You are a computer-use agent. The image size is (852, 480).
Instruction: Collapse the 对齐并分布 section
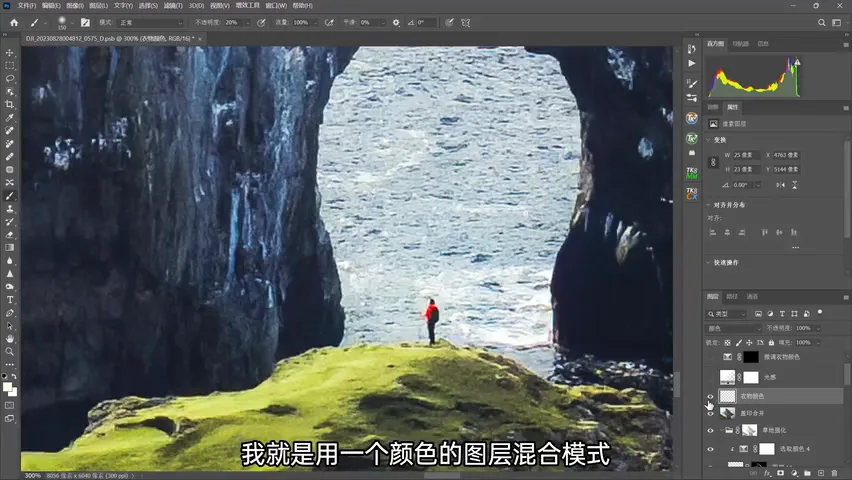[709, 205]
